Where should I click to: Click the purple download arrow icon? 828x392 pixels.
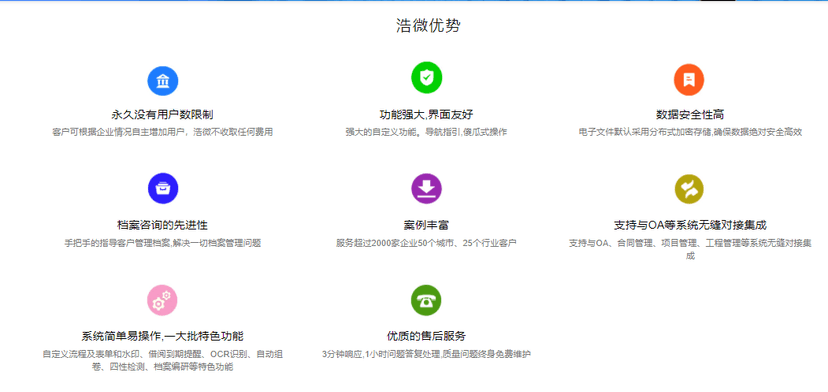(426, 189)
